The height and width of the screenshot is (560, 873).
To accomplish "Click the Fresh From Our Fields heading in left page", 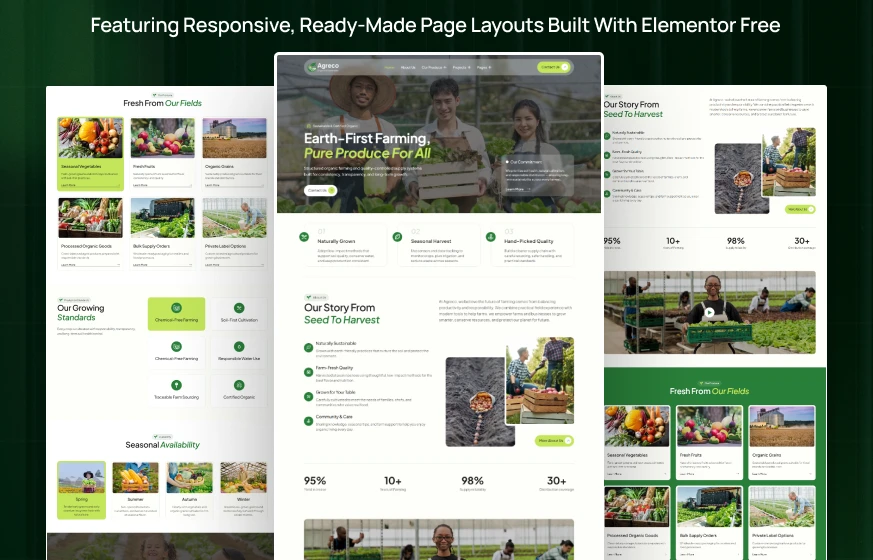I will coord(162,103).
